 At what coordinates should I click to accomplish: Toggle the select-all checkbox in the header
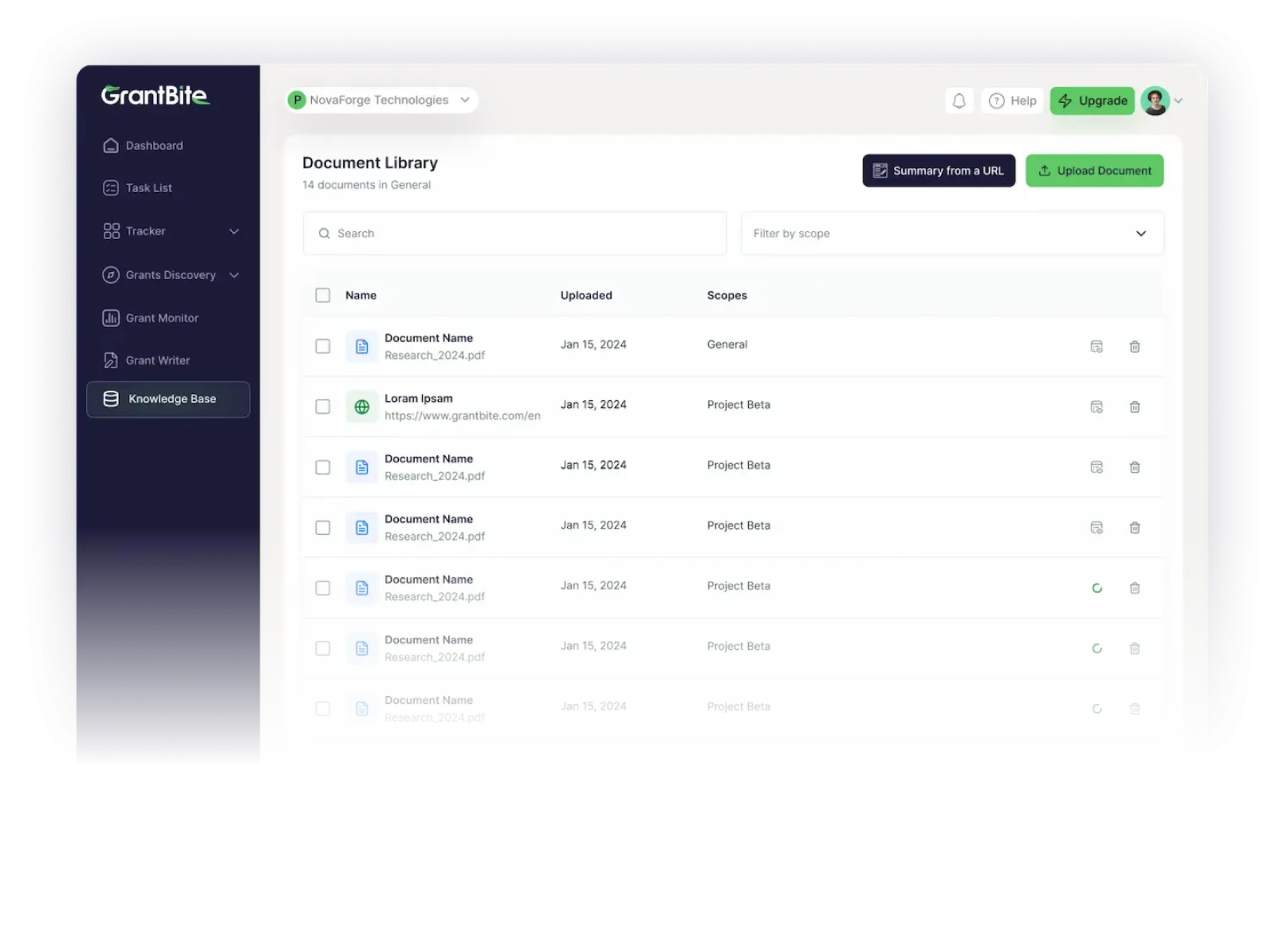(x=323, y=295)
